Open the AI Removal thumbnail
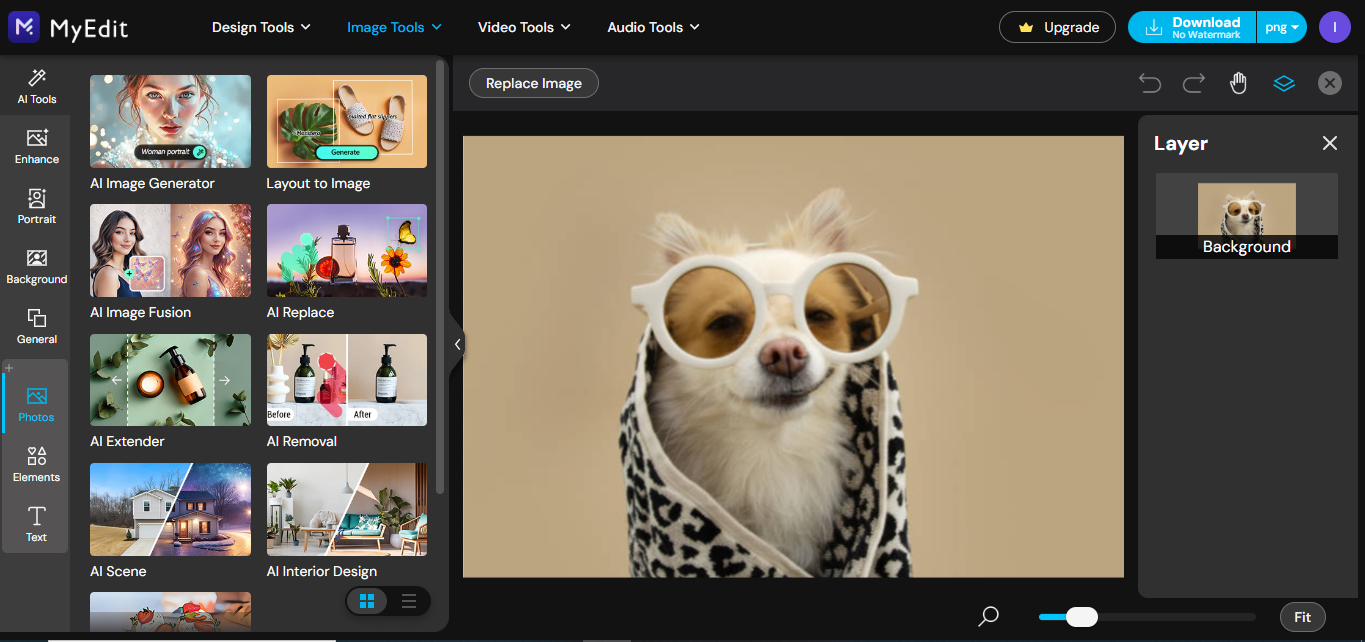 [346, 380]
